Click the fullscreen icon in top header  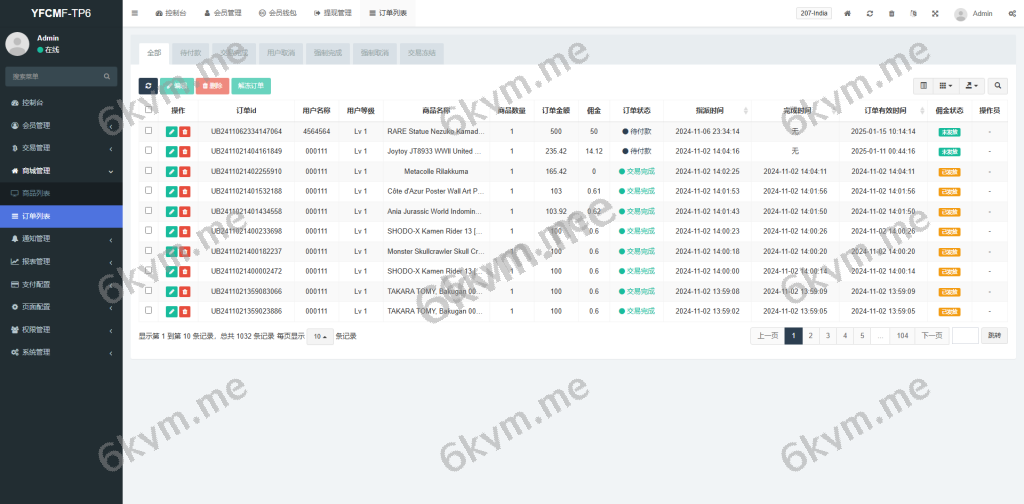(x=935, y=14)
